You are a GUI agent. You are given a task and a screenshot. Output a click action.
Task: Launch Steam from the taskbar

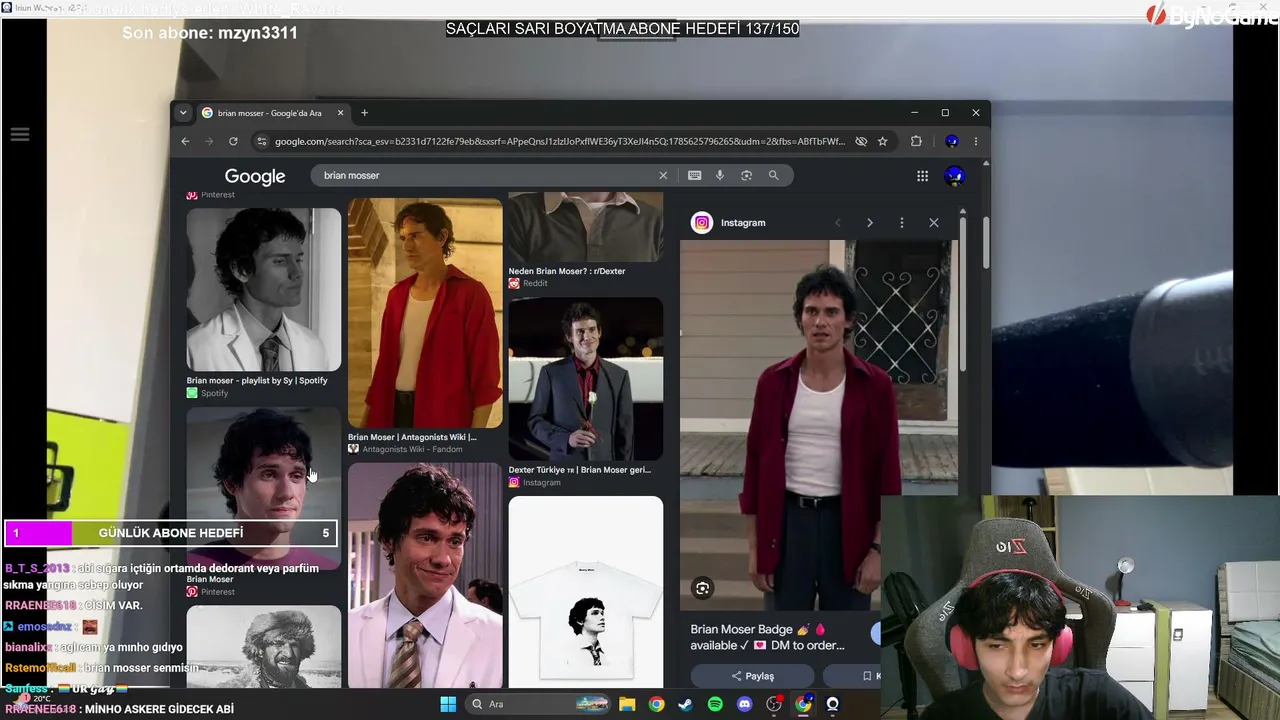tap(685, 704)
